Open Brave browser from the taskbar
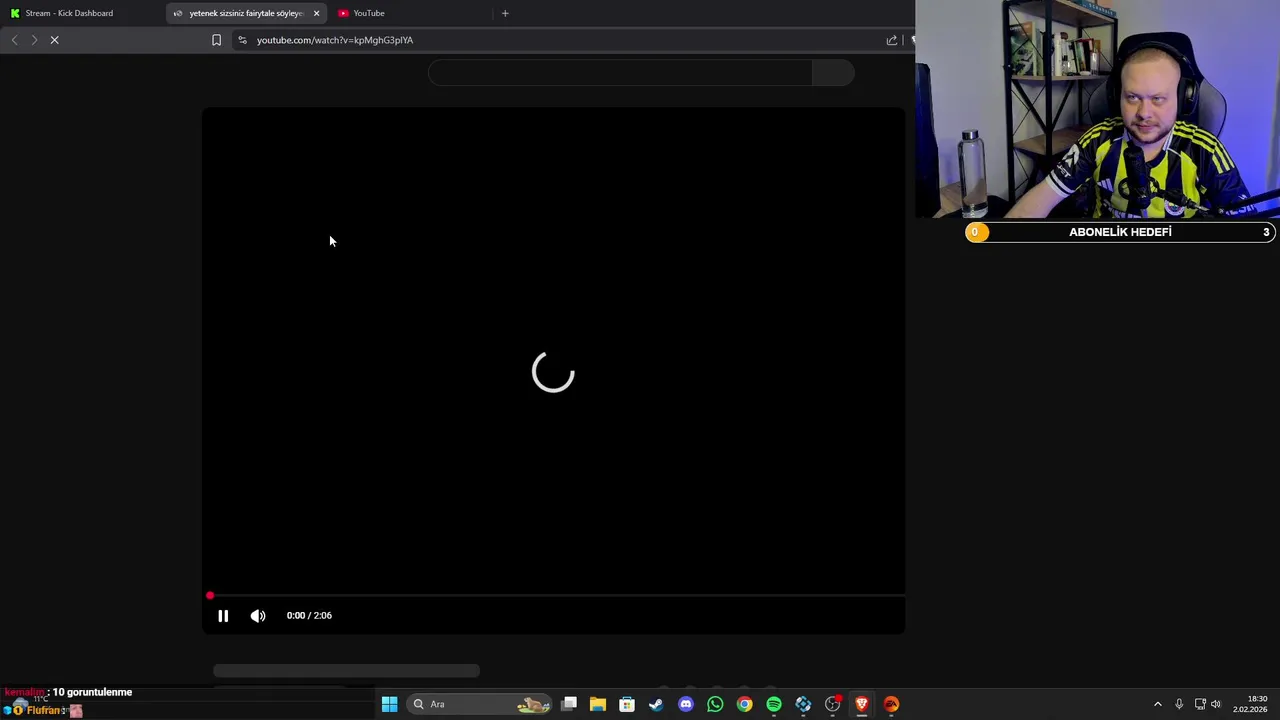 coord(862,704)
